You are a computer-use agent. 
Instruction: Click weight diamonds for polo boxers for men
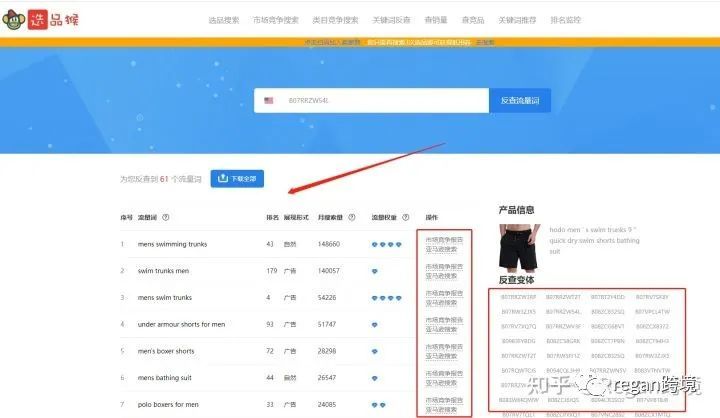(378, 405)
